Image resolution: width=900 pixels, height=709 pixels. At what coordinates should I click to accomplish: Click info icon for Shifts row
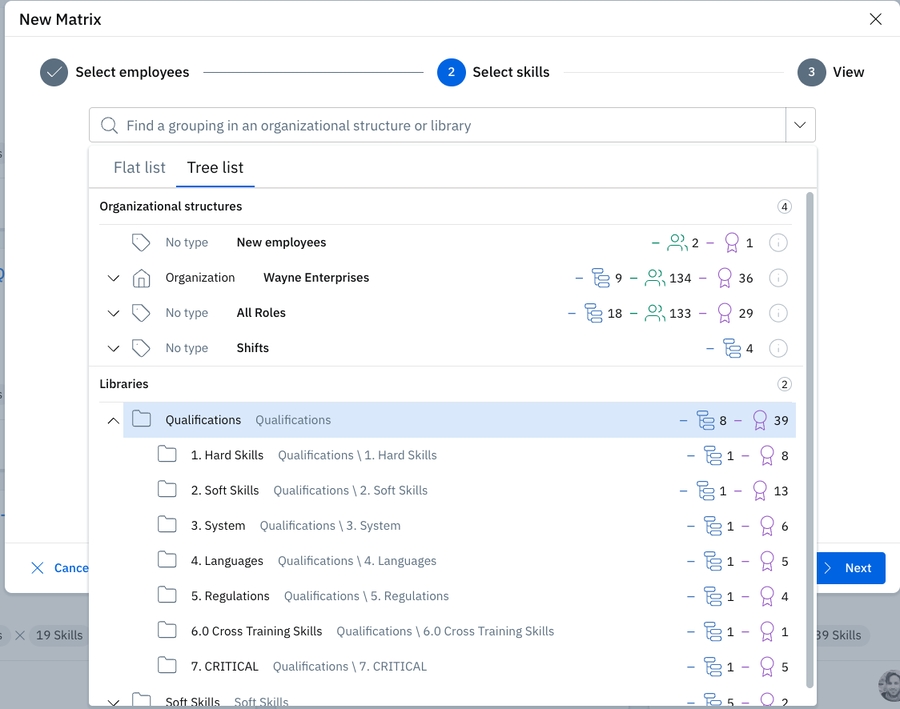[778, 349]
